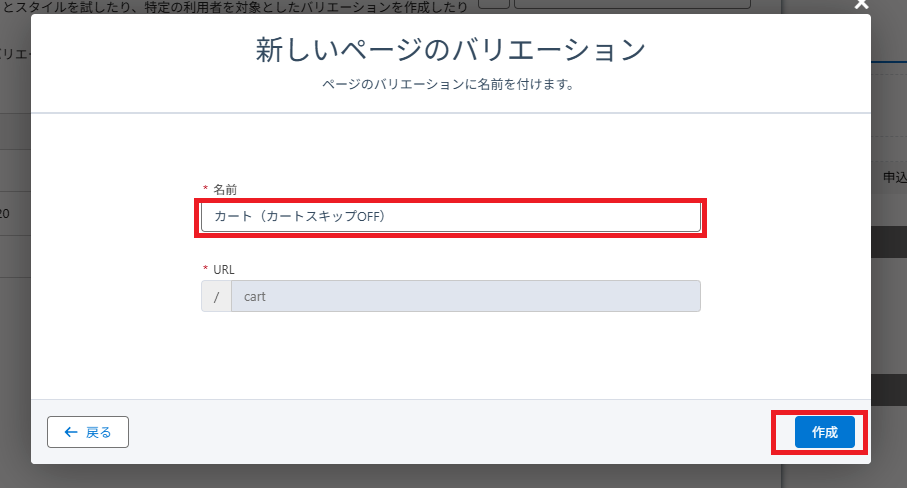
Task: Click the 20 value left of the dialog
Action: pos(5,213)
